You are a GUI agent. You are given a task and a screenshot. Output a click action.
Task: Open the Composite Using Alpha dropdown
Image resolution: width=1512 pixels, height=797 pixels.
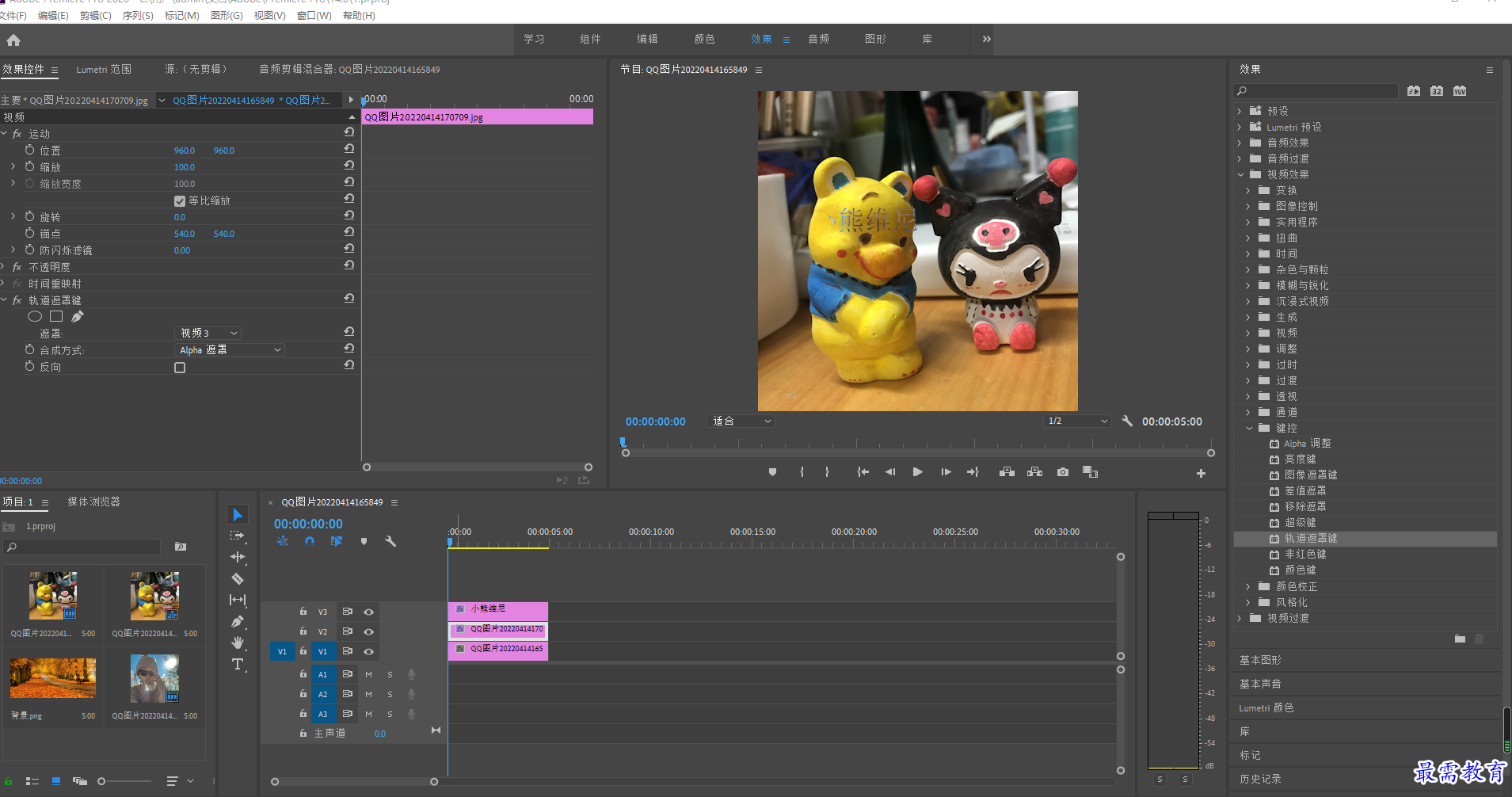230,349
